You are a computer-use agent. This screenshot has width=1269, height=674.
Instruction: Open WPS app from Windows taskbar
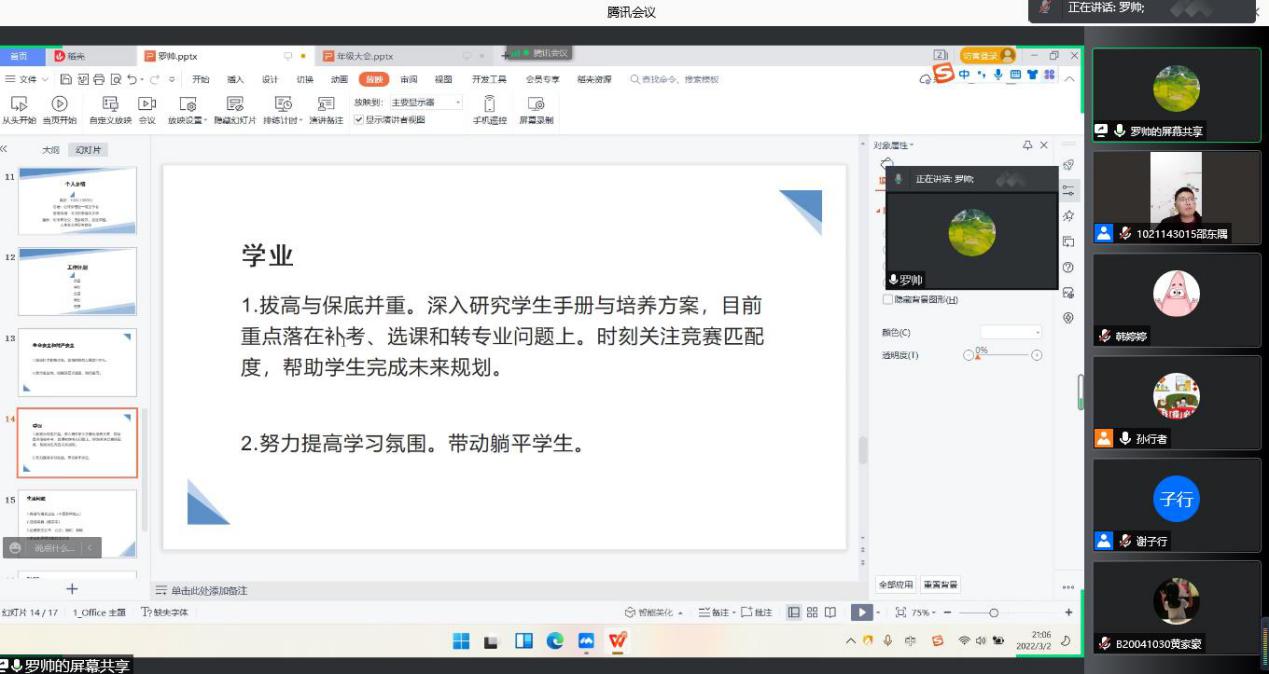point(618,641)
